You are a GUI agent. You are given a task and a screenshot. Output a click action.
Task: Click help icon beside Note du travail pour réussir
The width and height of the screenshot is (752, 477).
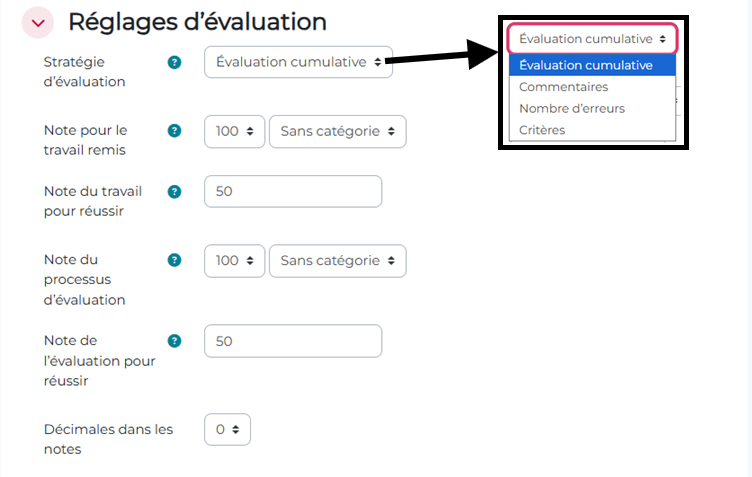(x=175, y=191)
